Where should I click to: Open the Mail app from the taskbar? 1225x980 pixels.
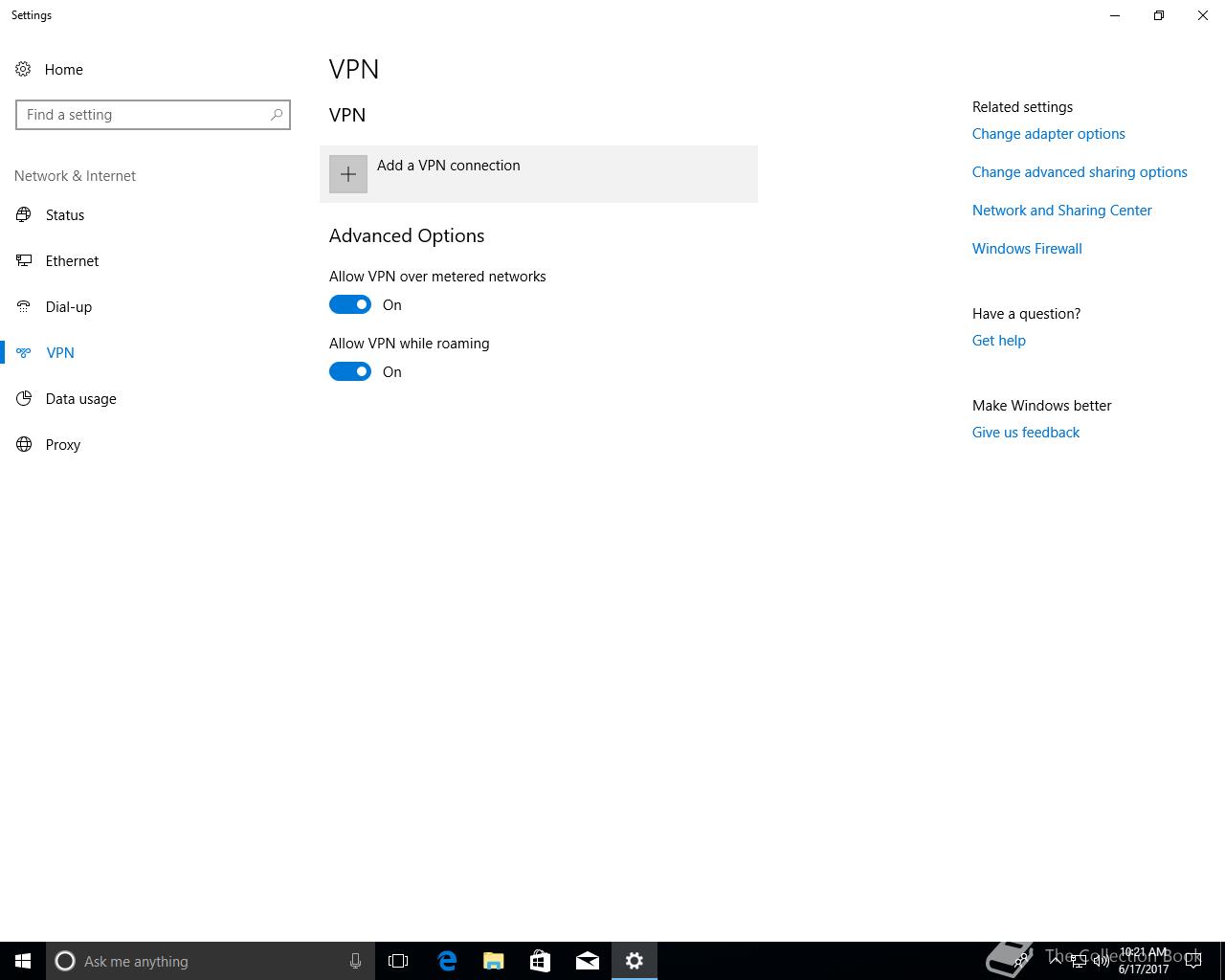587,961
